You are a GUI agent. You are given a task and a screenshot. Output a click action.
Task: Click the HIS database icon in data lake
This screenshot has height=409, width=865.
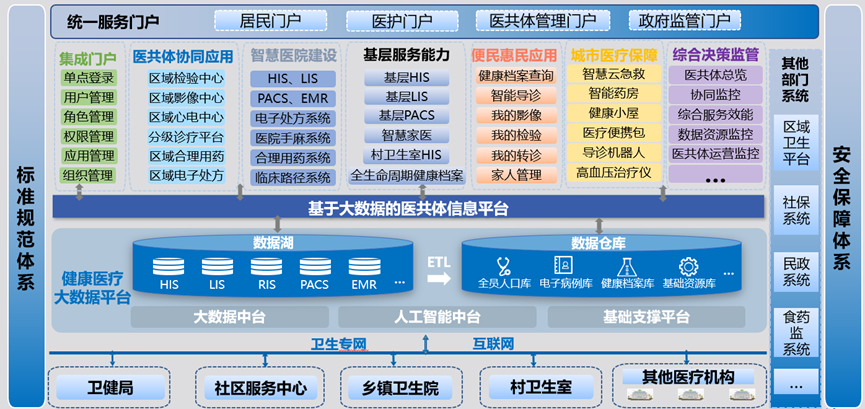click(x=168, y=267)
